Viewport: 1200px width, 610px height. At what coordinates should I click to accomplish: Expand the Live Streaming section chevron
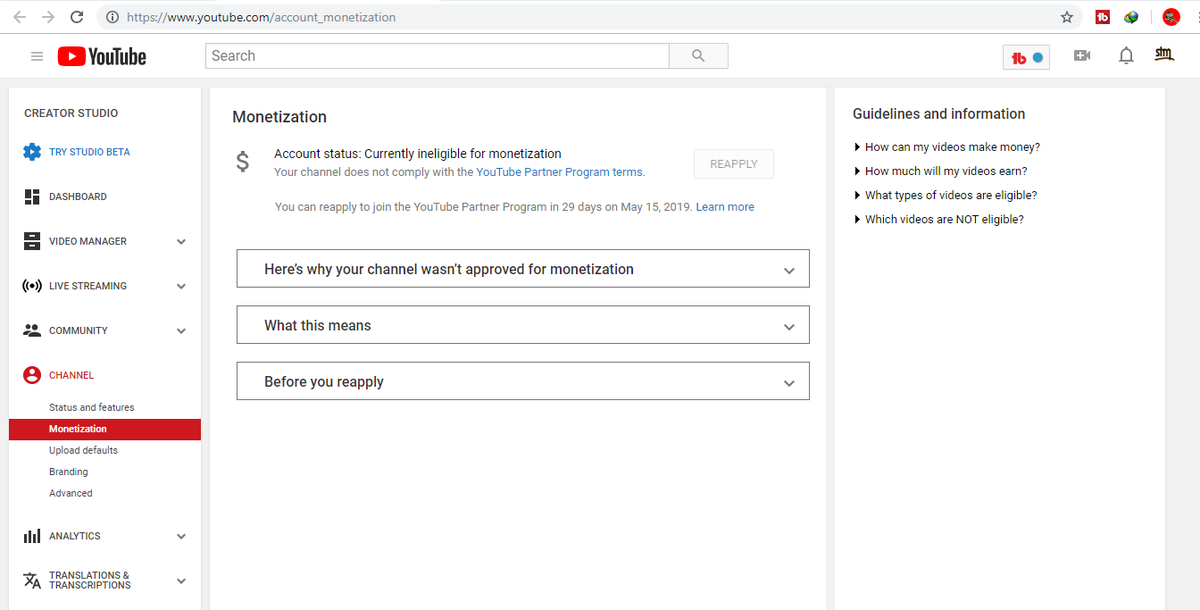[181, 286]
